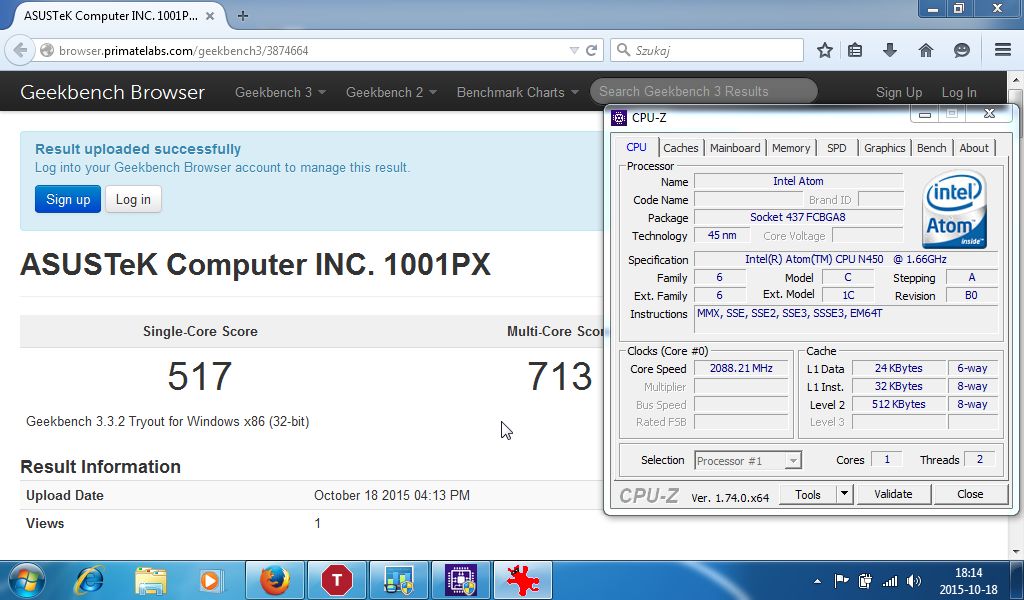The width and height of the screenshot is (1024, 600).
Task: Open Processor #1 selection dropdown
Action: 748,461
